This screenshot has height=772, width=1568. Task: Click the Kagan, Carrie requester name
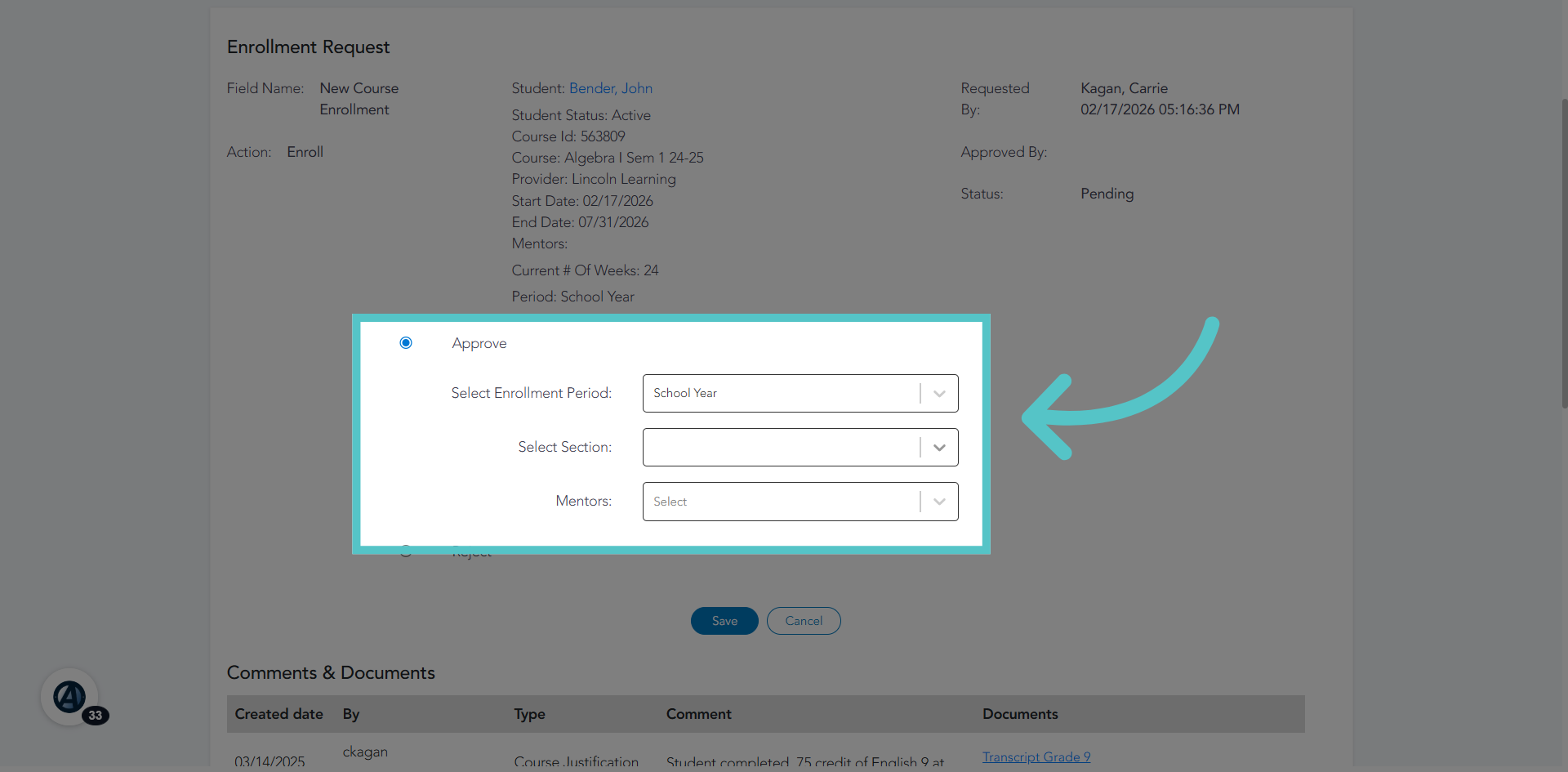point(1124,88)
